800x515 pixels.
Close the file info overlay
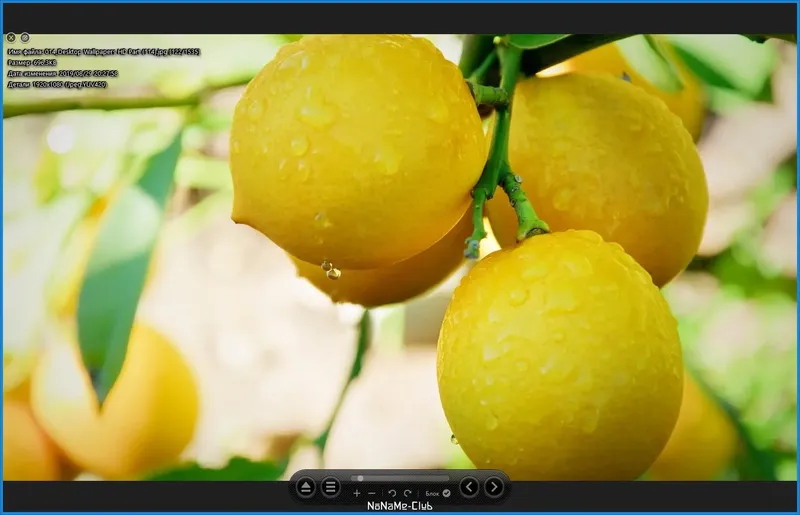click(x=11, y=38)
